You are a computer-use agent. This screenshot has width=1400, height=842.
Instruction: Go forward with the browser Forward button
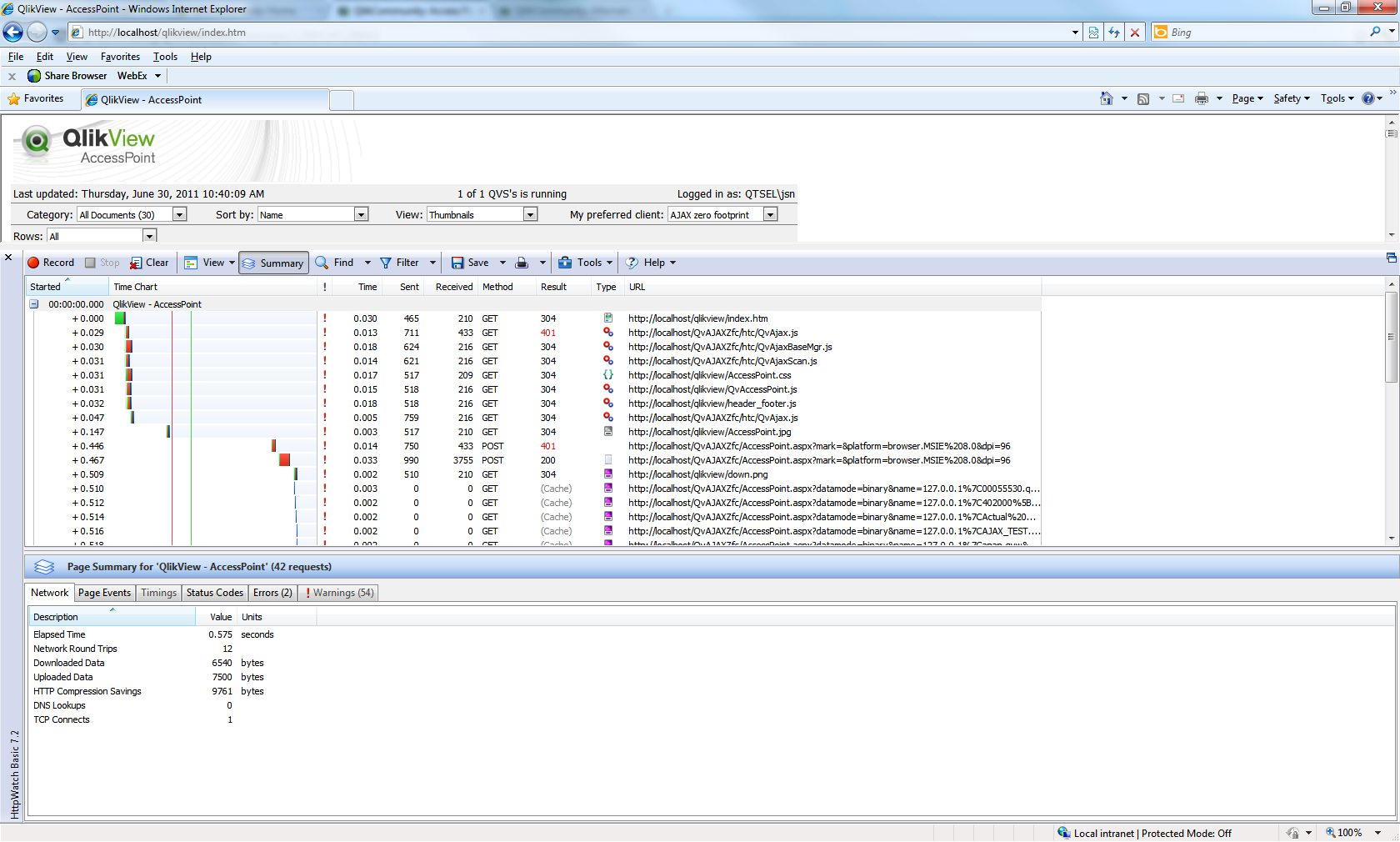coord(37,33)
